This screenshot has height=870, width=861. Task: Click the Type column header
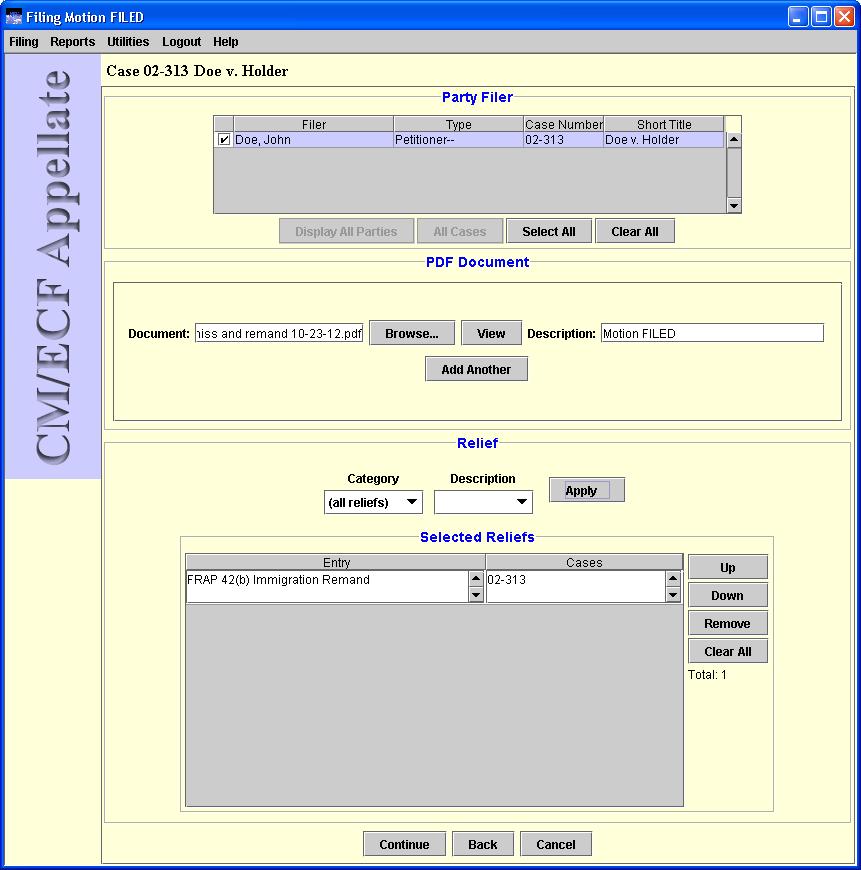[459, 124]
